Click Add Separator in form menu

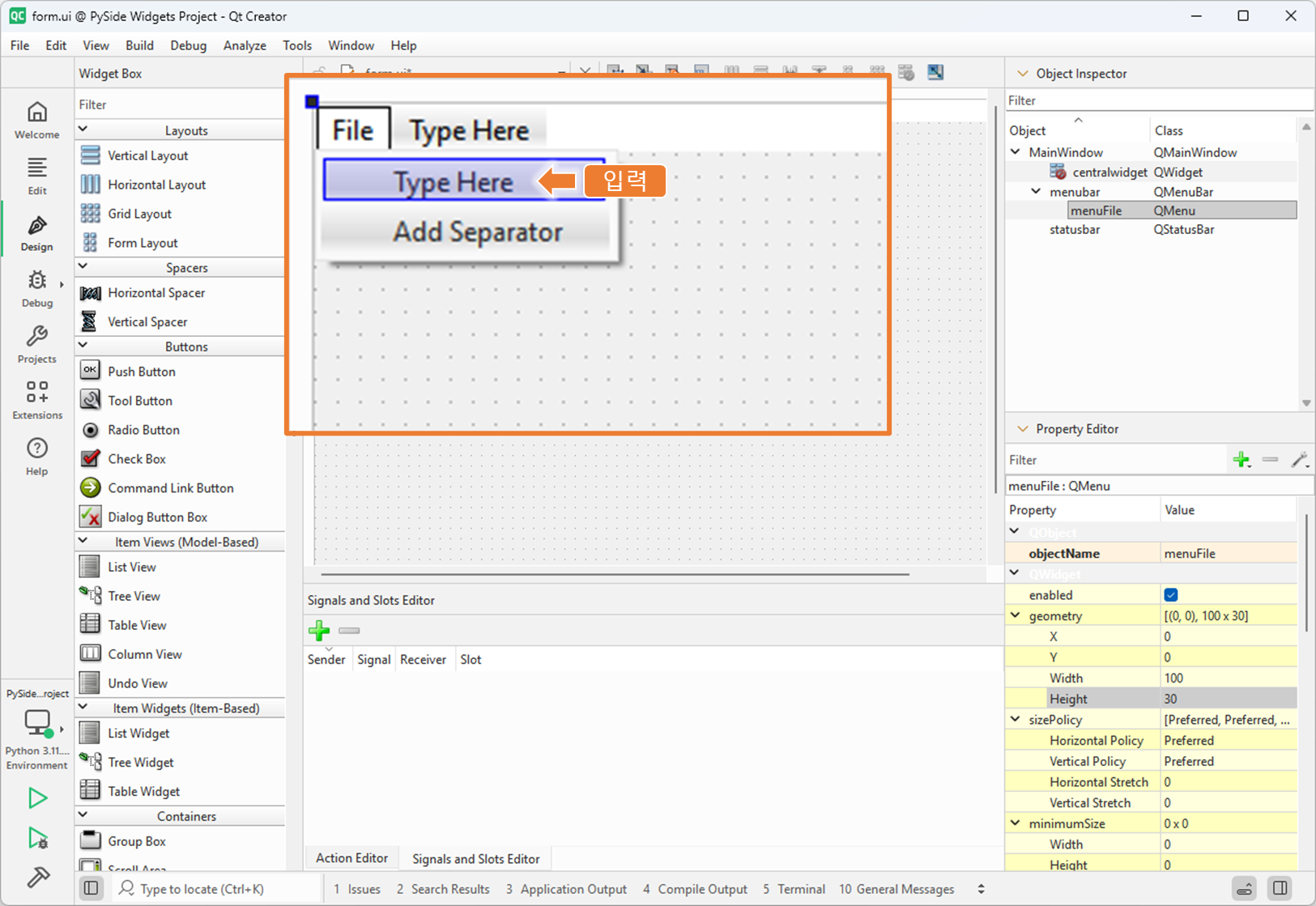(x=478, y=232)
